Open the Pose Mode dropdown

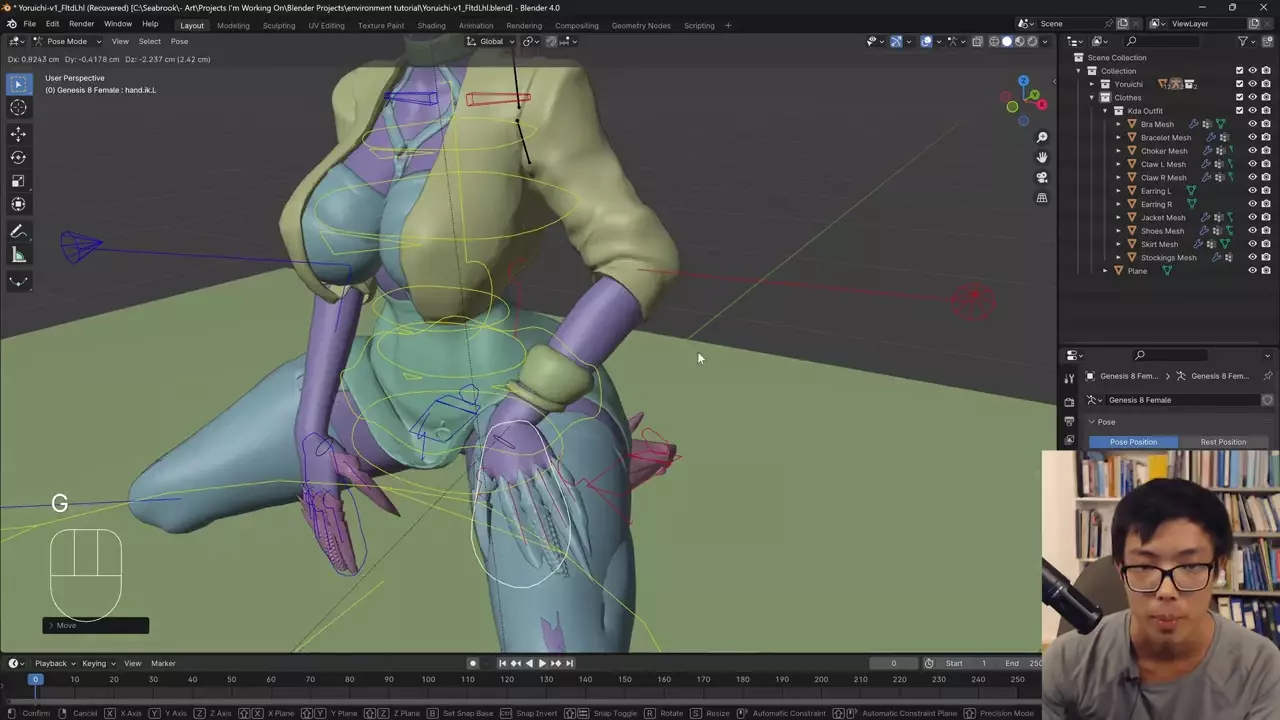[66, 41]
